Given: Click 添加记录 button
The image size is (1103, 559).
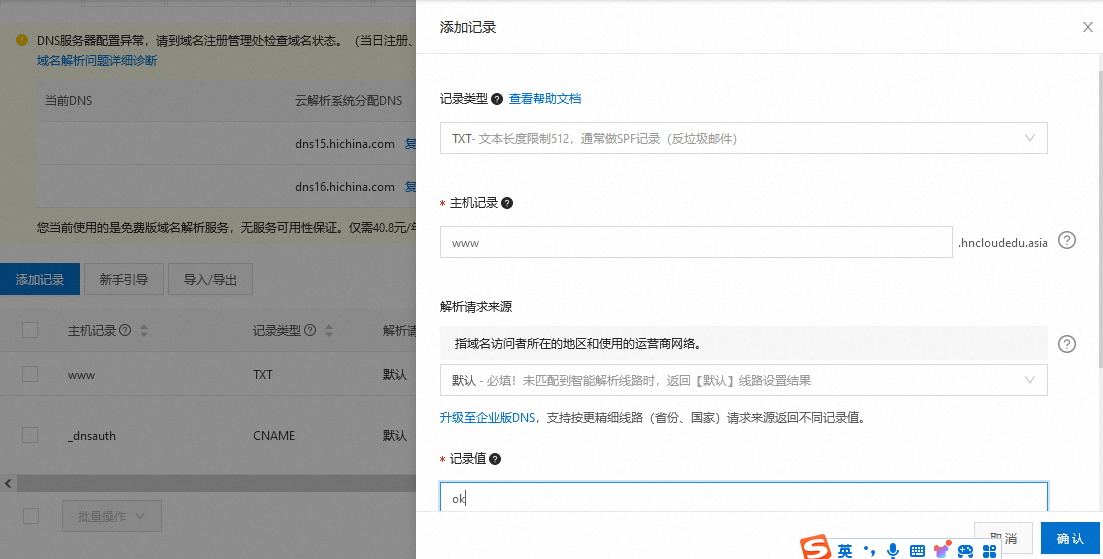Looking at the screenshot, I should click(x=40, y=279).
